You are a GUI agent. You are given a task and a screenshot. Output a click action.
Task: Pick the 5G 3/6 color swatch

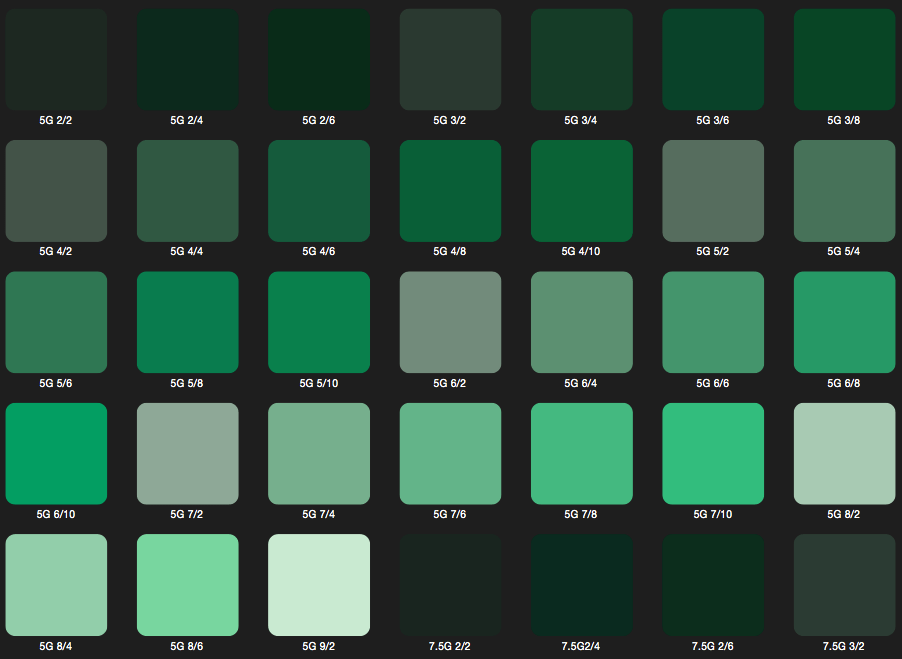713,59
